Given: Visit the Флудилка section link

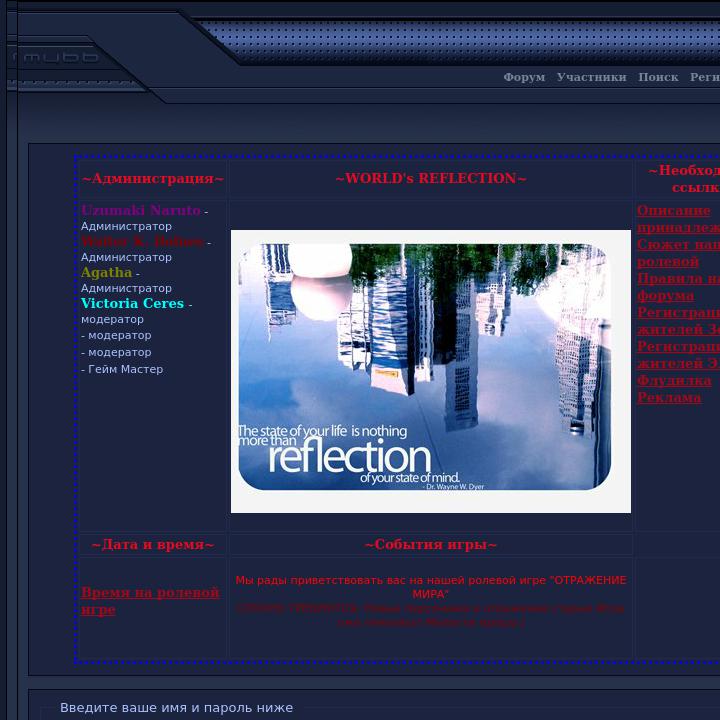Looking at the screenshot, I should [674, 380].
